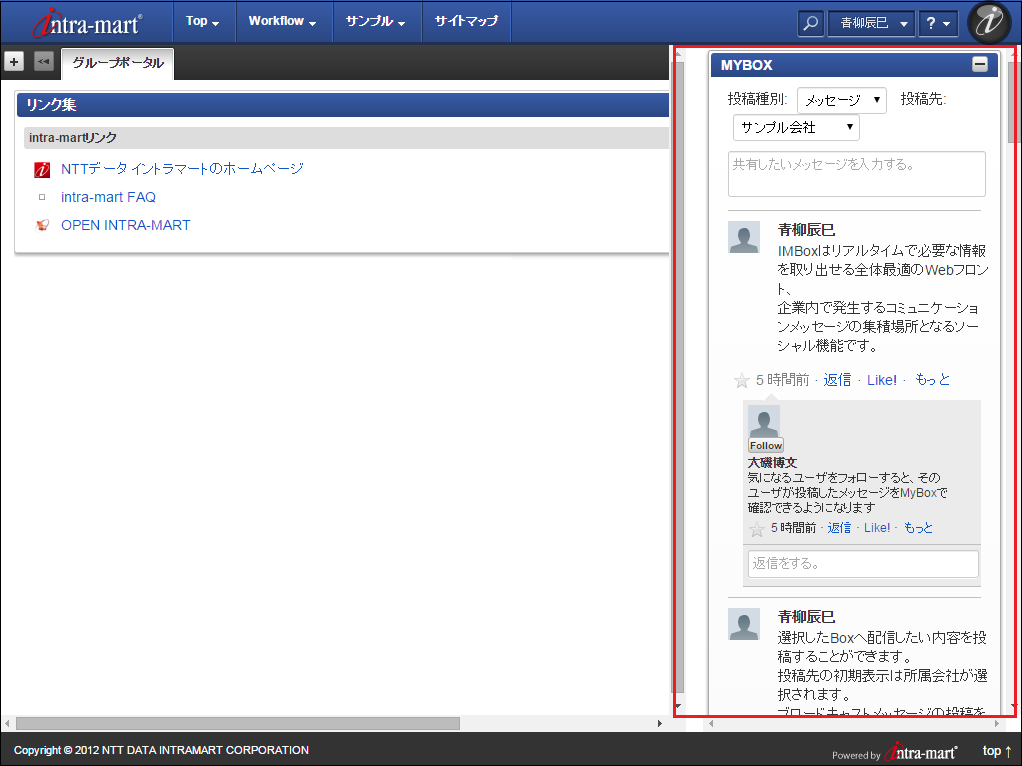Open the 投稿種別 メッセージ dropdown
The height and width of the screenshot is (766, 1022).
click(x=841, y=100)
